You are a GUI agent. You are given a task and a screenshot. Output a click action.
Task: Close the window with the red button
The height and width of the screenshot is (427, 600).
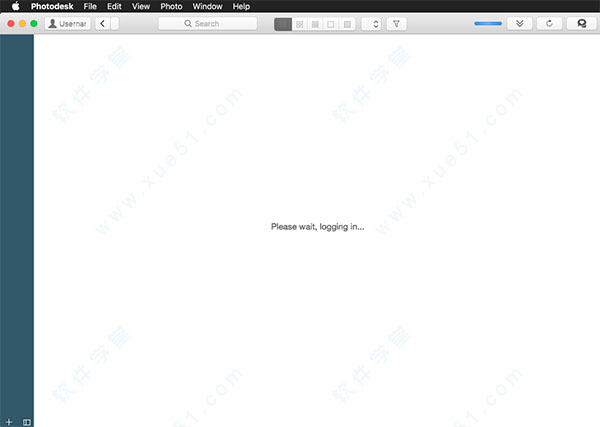tap(11, 24)
